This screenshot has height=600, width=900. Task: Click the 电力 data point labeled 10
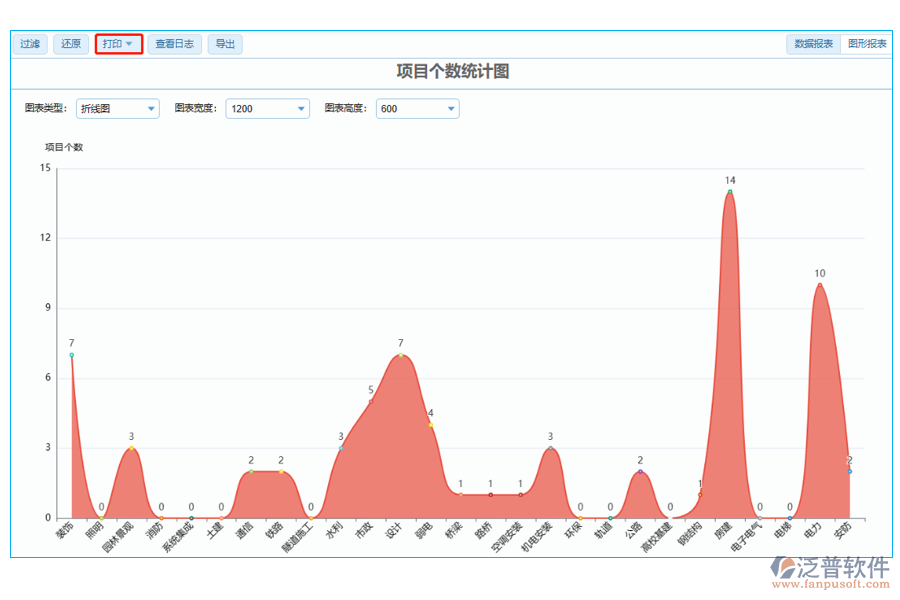click(x=820, y=285)
